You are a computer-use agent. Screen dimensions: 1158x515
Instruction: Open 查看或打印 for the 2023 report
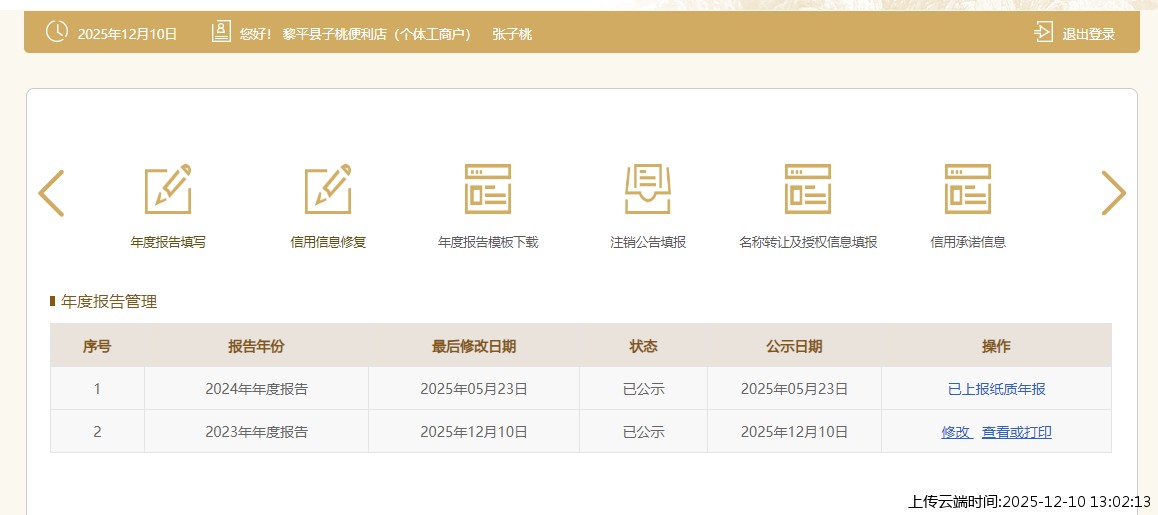click(x=1016, y=432)
